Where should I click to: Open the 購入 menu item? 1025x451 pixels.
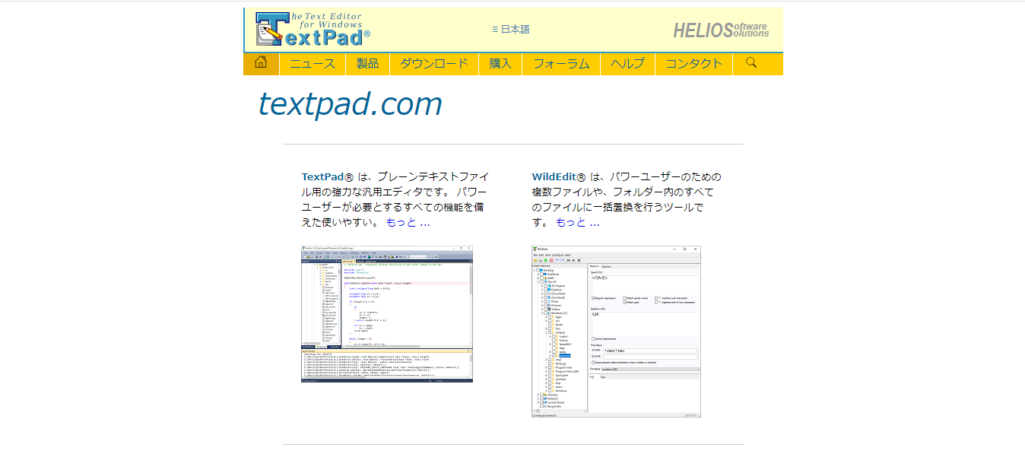tap(501, 63)
